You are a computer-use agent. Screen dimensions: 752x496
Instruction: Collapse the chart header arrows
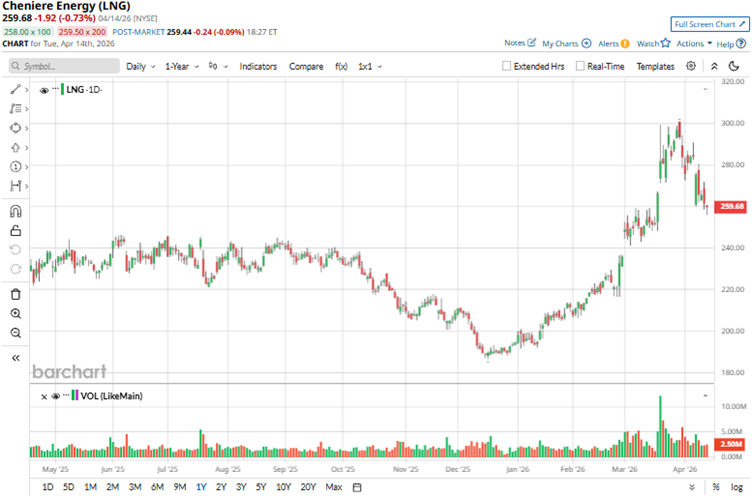(714, 66)
